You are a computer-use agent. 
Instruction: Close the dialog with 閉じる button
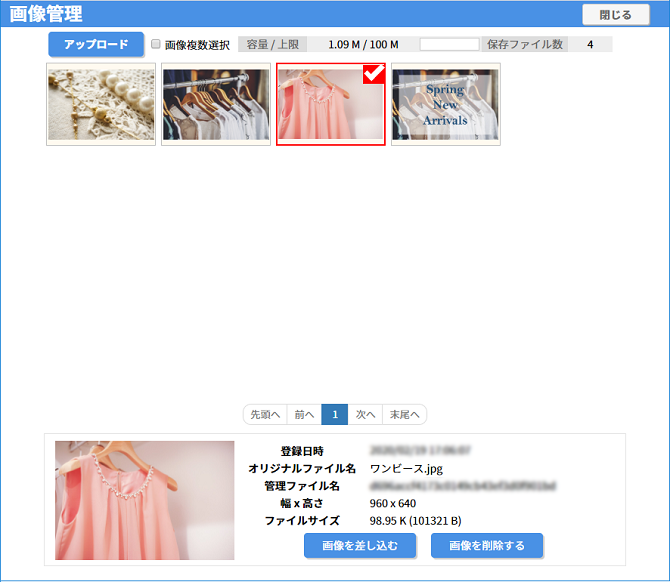[x=616, y=15]
